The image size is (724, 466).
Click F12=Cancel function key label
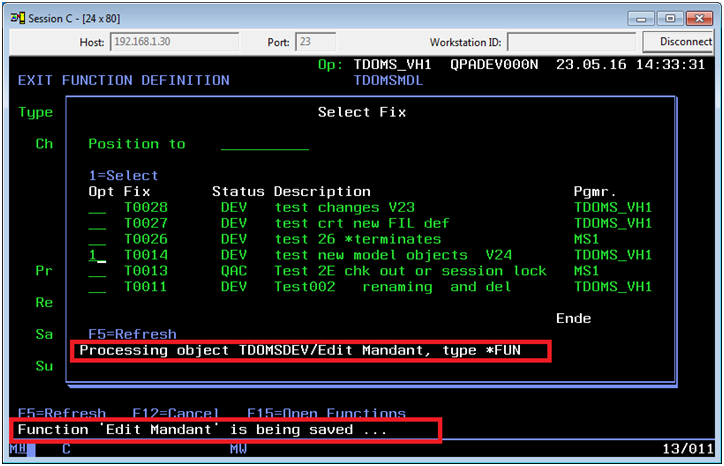tap(172, 413)
